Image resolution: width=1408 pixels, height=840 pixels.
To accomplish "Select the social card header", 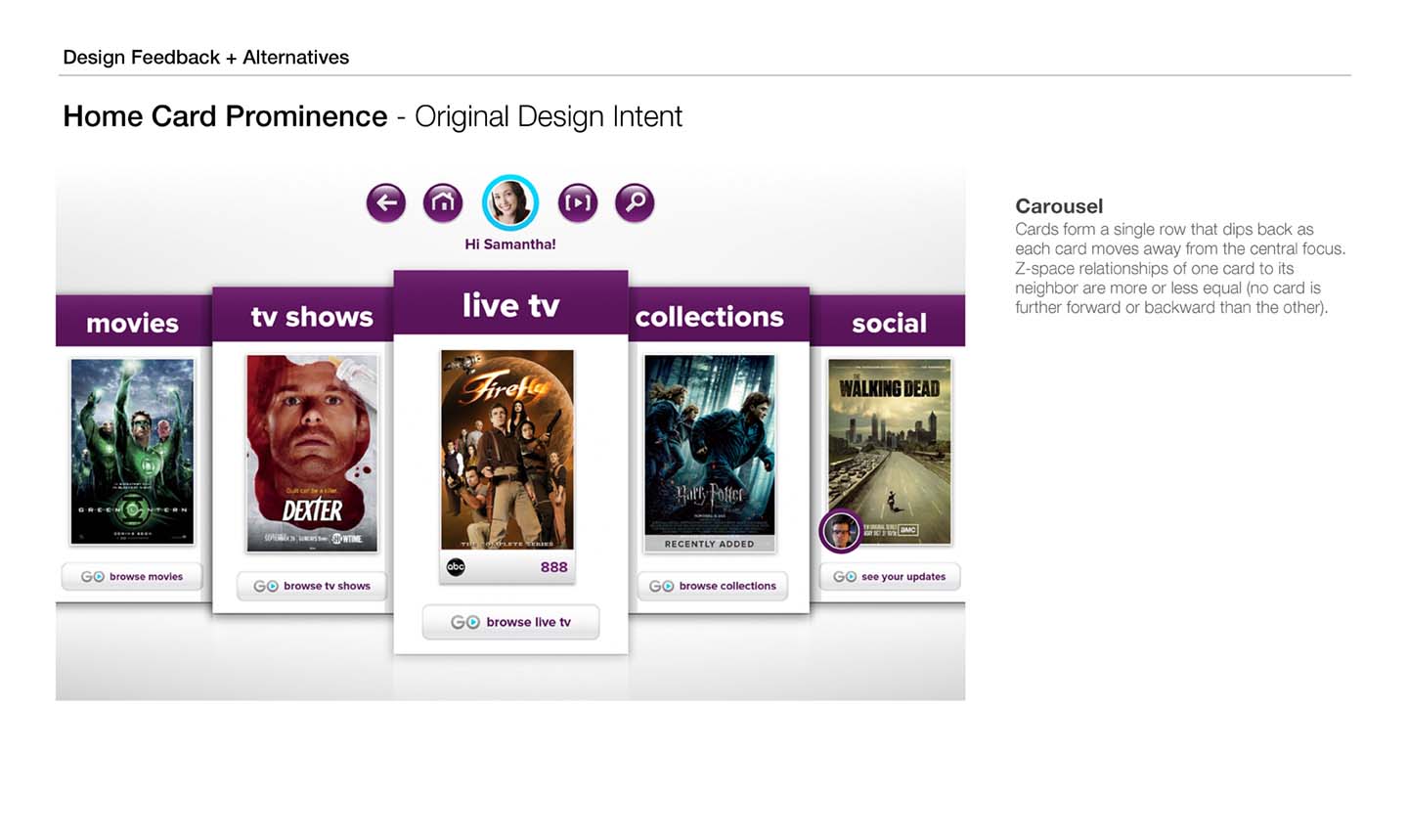I will point(888,321).
